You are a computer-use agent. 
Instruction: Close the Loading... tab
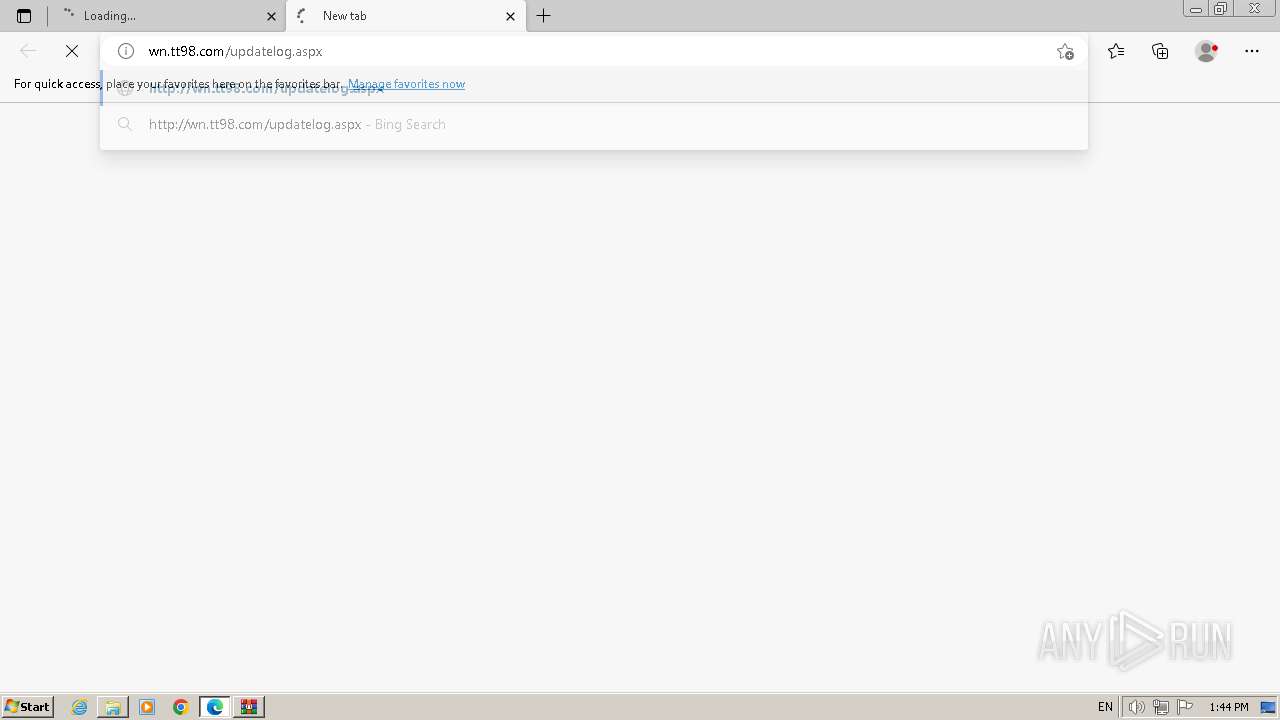271,16
